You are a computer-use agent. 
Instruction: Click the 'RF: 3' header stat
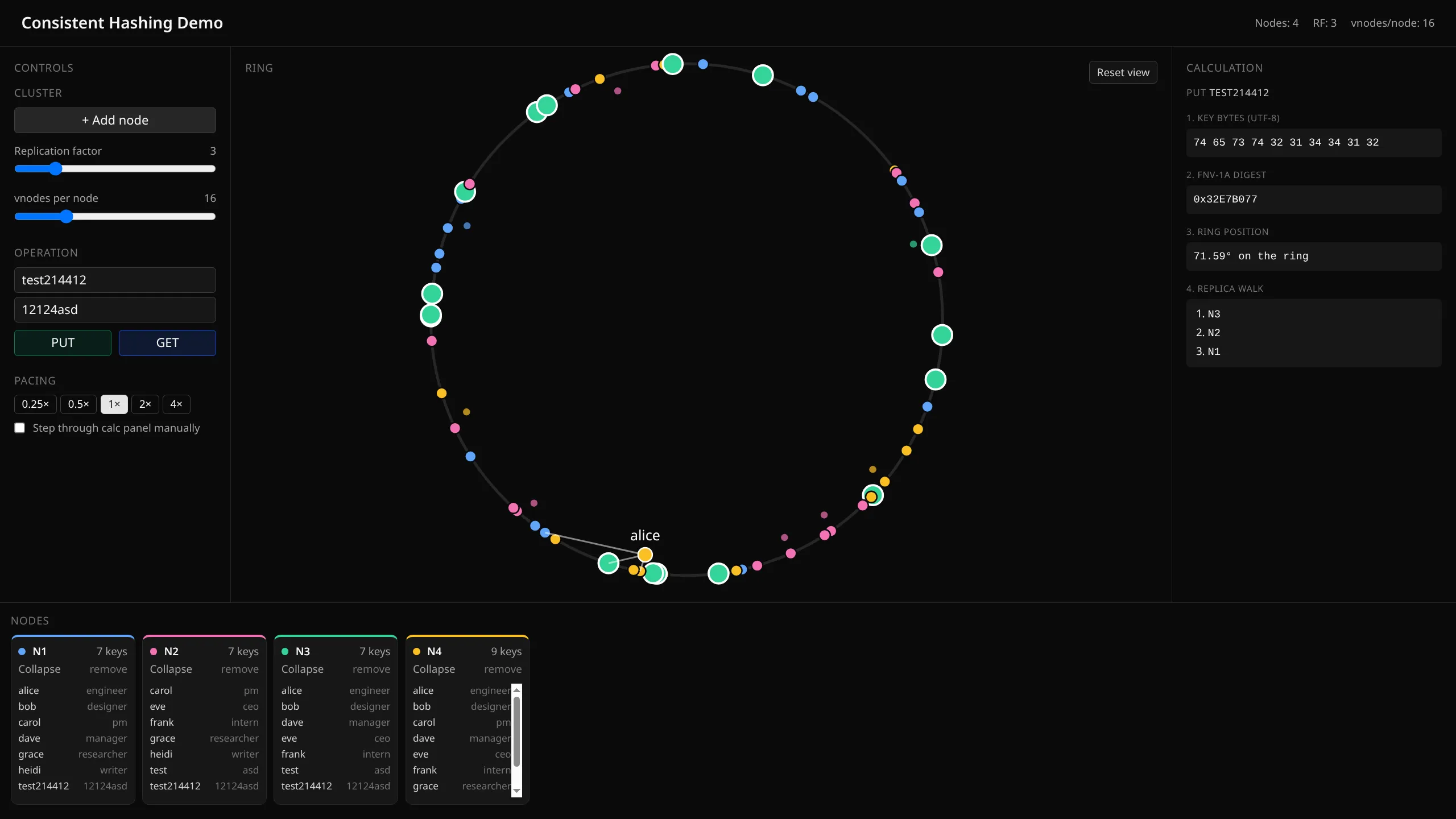1324,23
